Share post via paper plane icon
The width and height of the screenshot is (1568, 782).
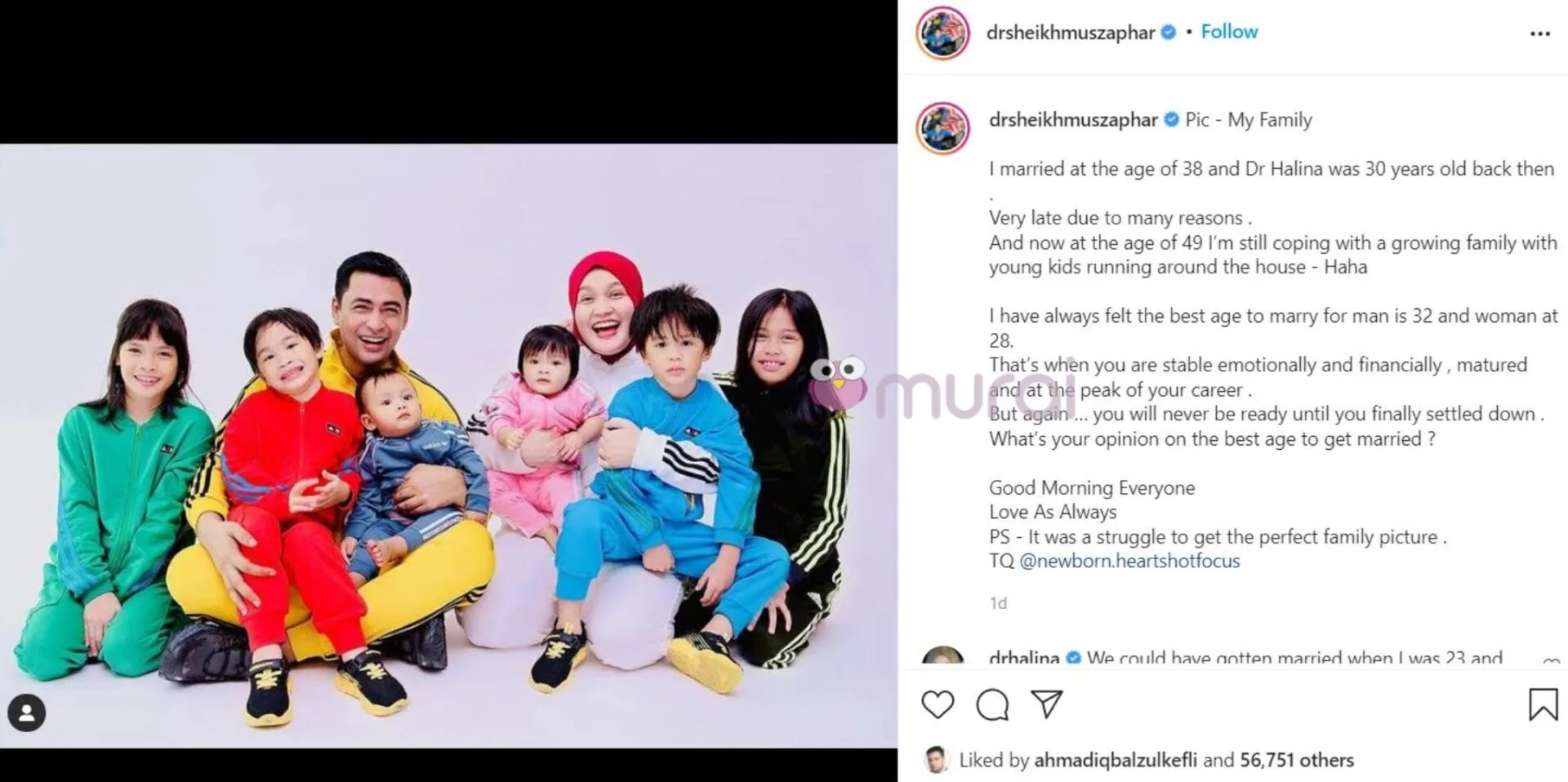point(1046,704)
